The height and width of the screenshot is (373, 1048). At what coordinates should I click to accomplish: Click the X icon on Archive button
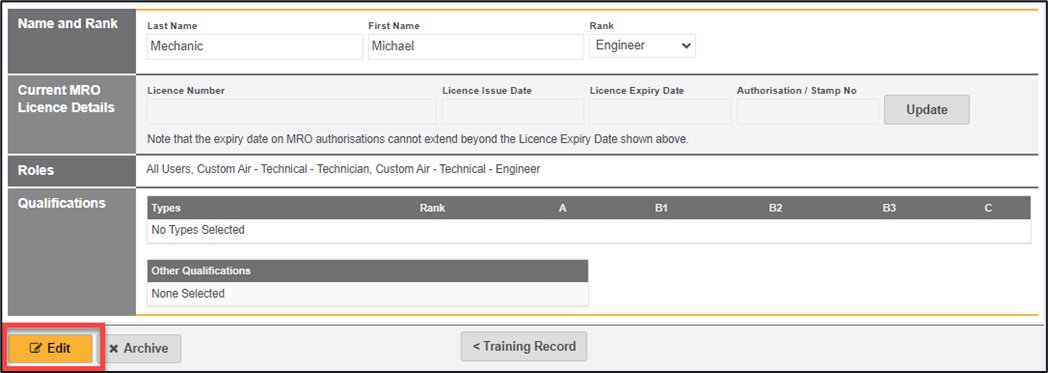pyautogui.click(x=114, y=348)
